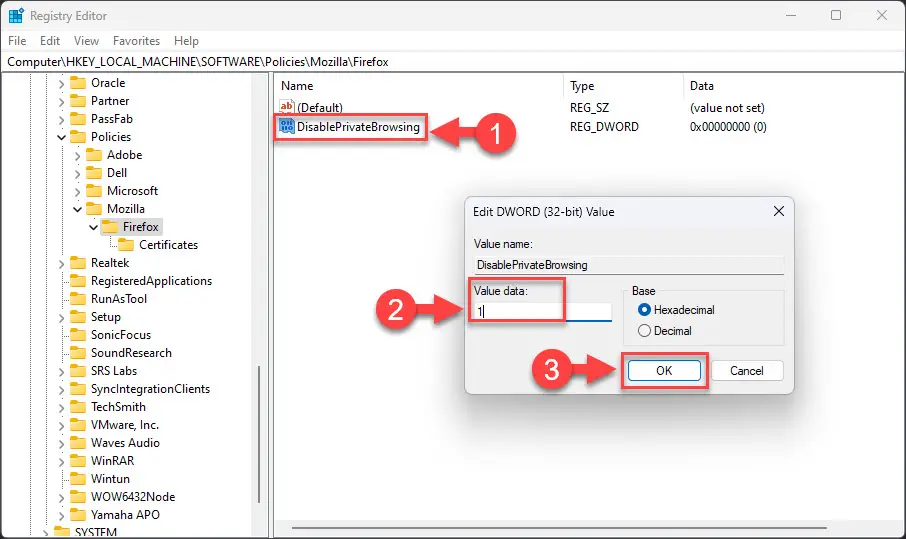Select the Hexadecimal base option
906x539 pixels.
(644, 310)
